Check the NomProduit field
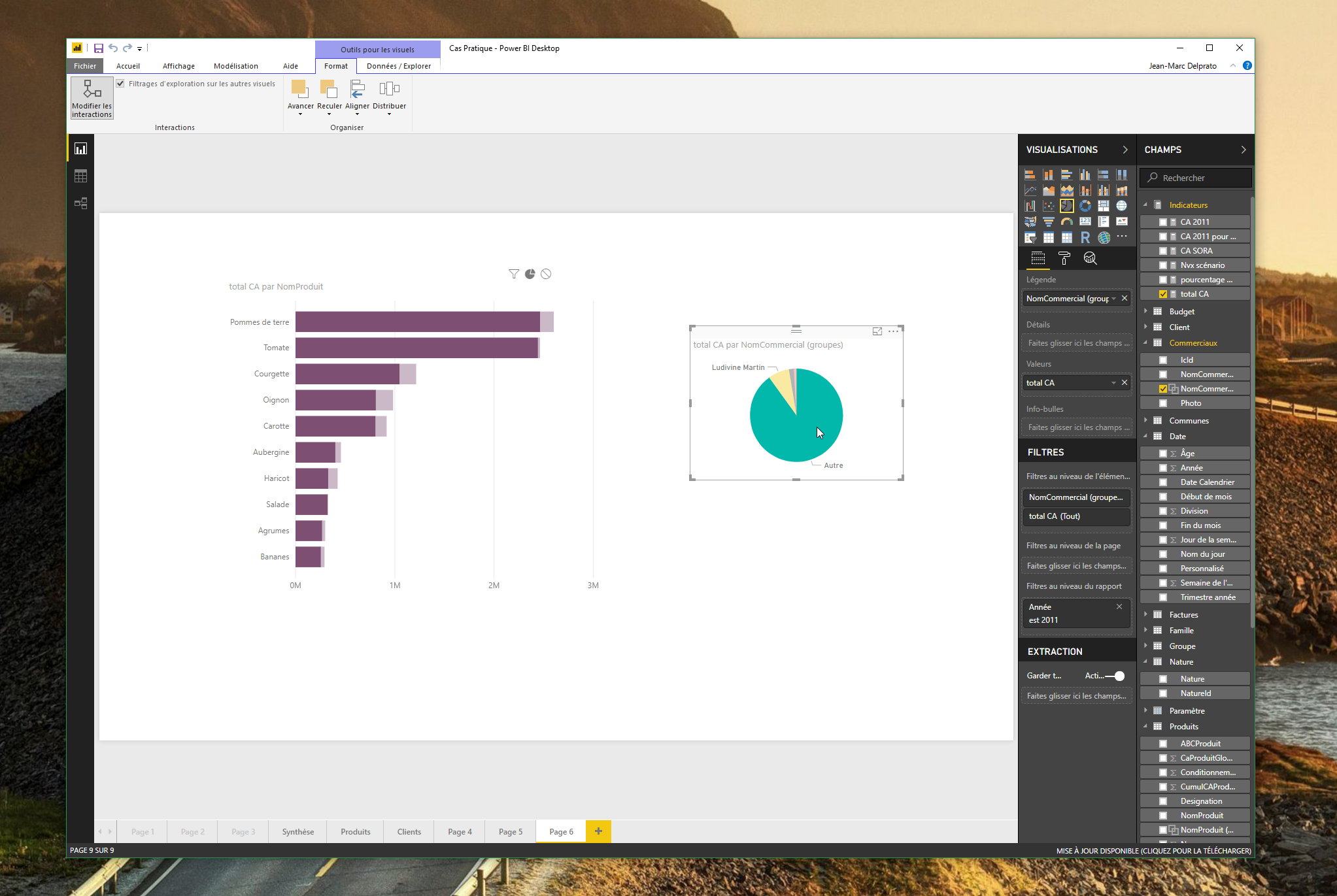Viewport: 1337px width, 896px height. 1163,816
